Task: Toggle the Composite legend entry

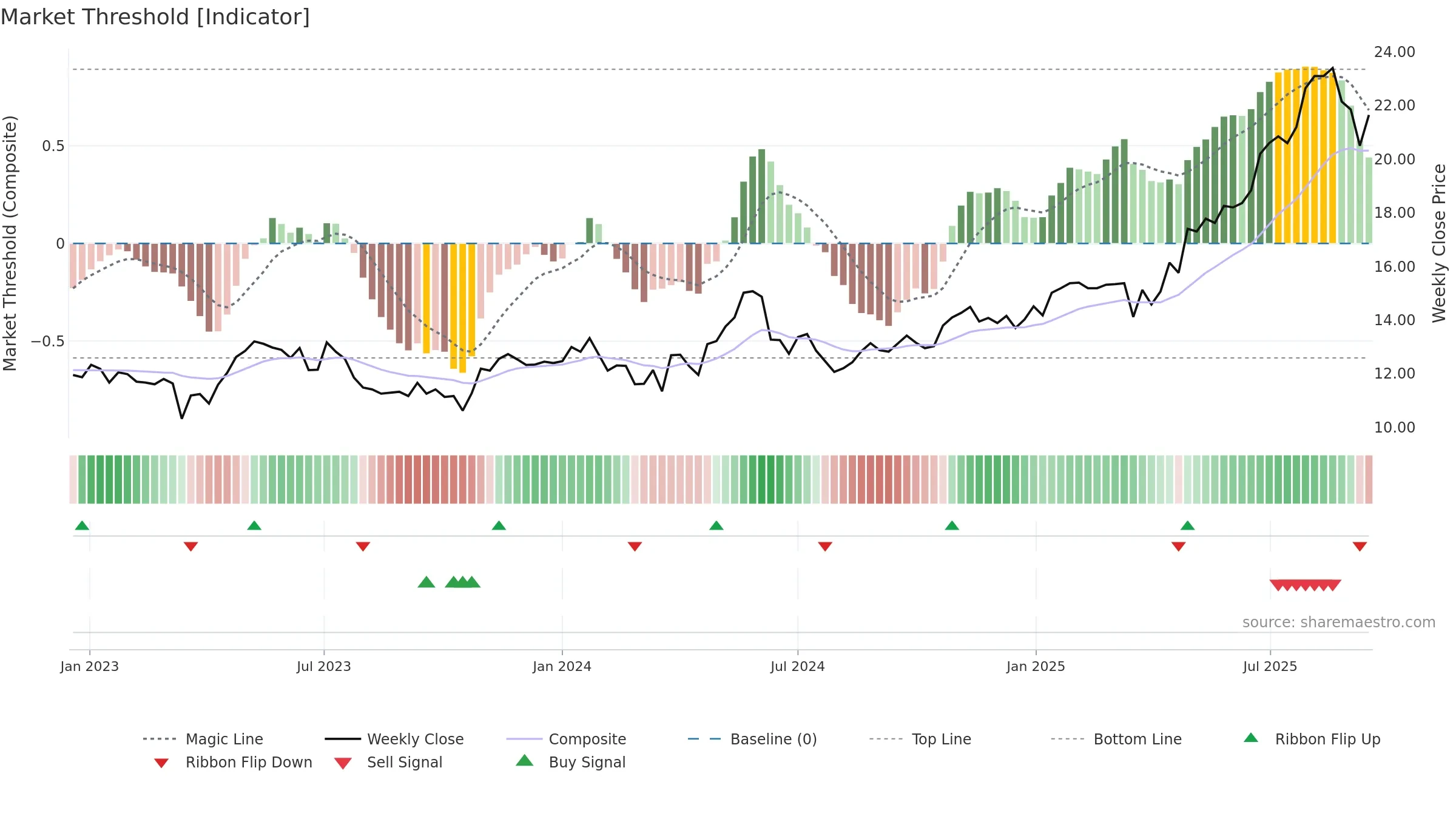Action: click(566, 739)
